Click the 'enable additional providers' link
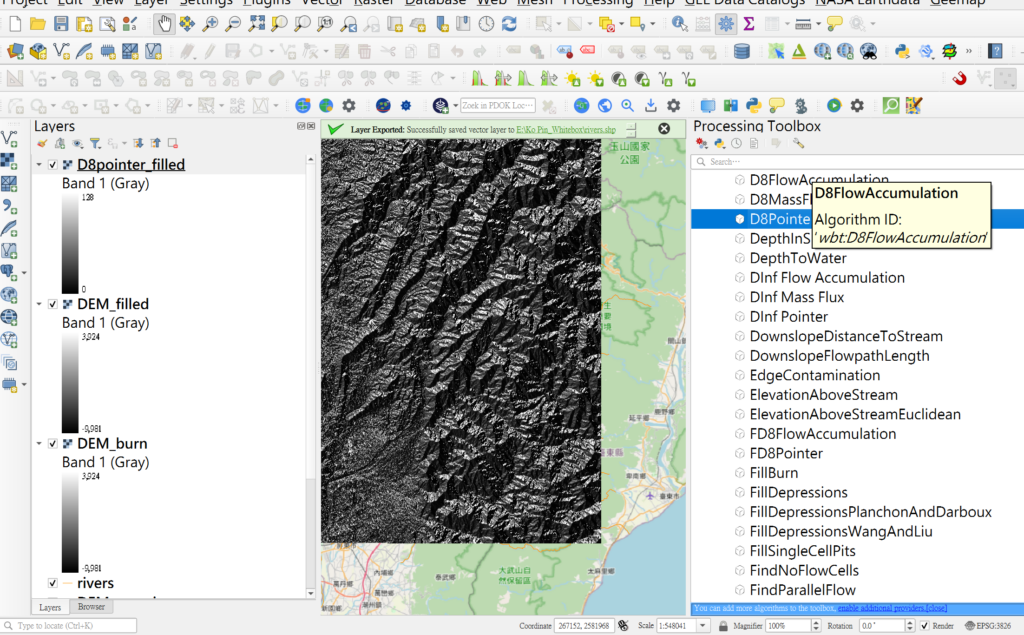The height and width of the screenshot is (635, 1024). pyautogui.click(x=880, y=608)
